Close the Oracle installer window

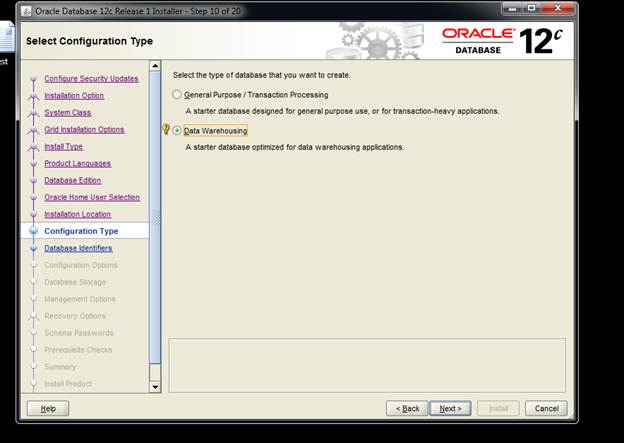[x=558, y=8]
